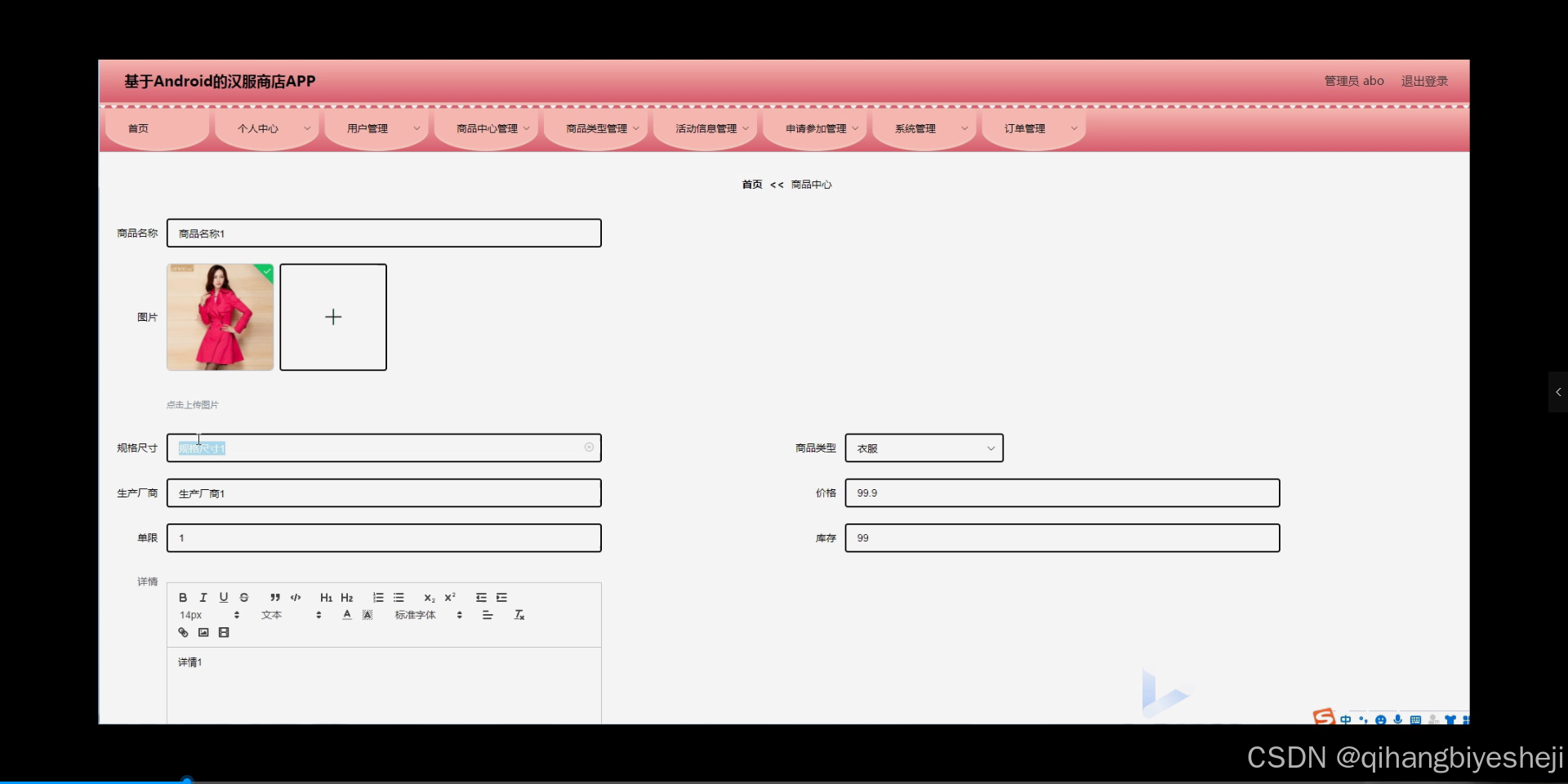This screenshot has width=1568, height=784.
Task: Toggle underline formatting
Action: [x=223, y=599]
